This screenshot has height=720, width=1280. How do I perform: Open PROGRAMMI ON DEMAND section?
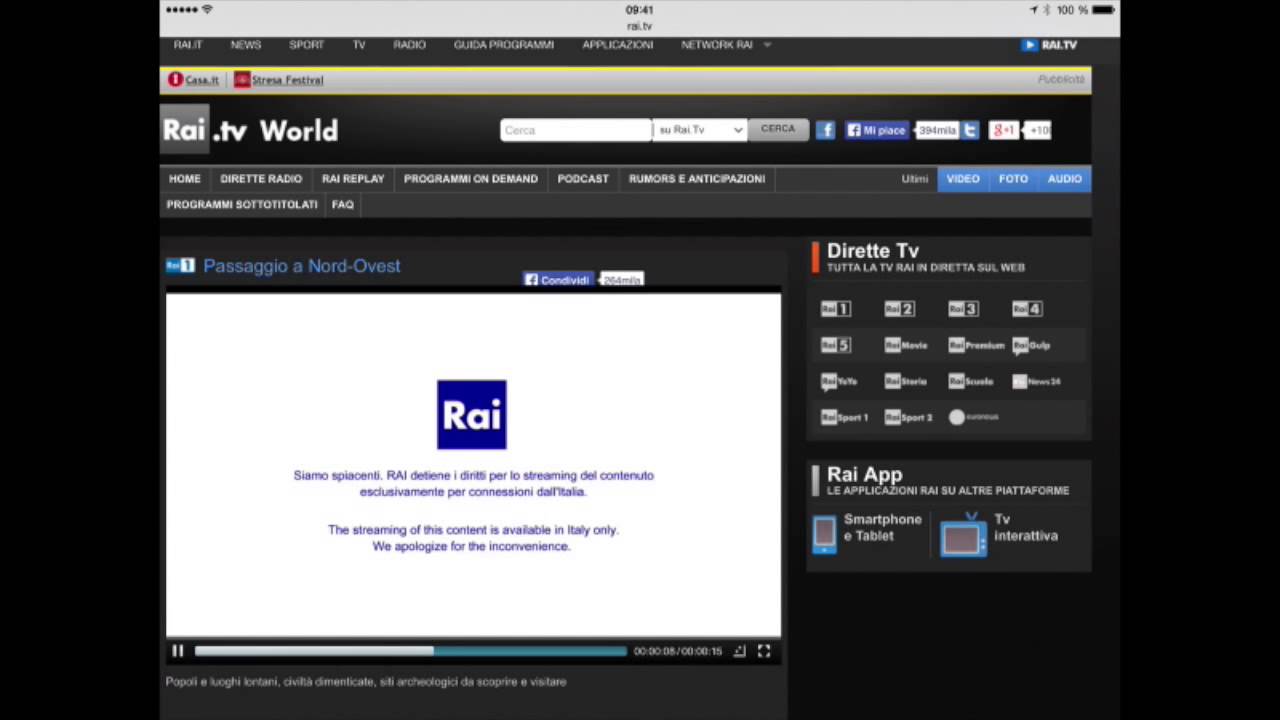click(x=471, y=179)
